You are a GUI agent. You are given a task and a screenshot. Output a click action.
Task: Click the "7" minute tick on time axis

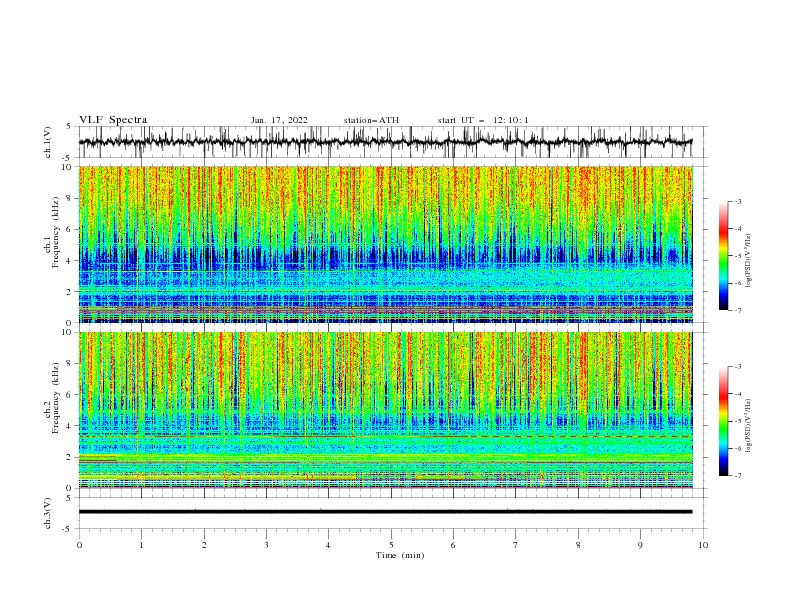point(516,545)
